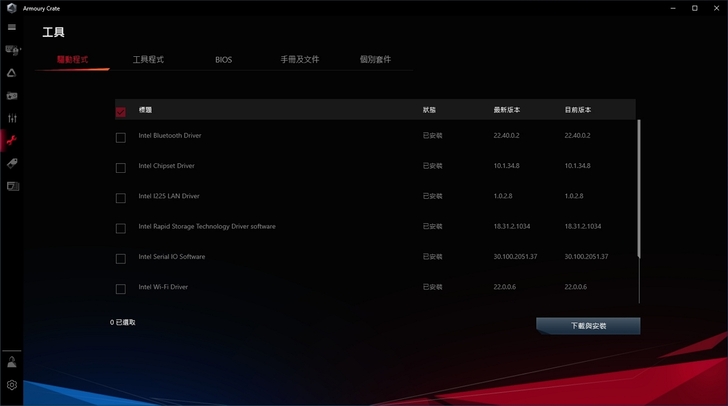This screenshot has width=728, height=406.
Task: Click the 已安裝 status of Intel Wi-Fi Driver
Action: pyautogui.click(x=432, y=287)
